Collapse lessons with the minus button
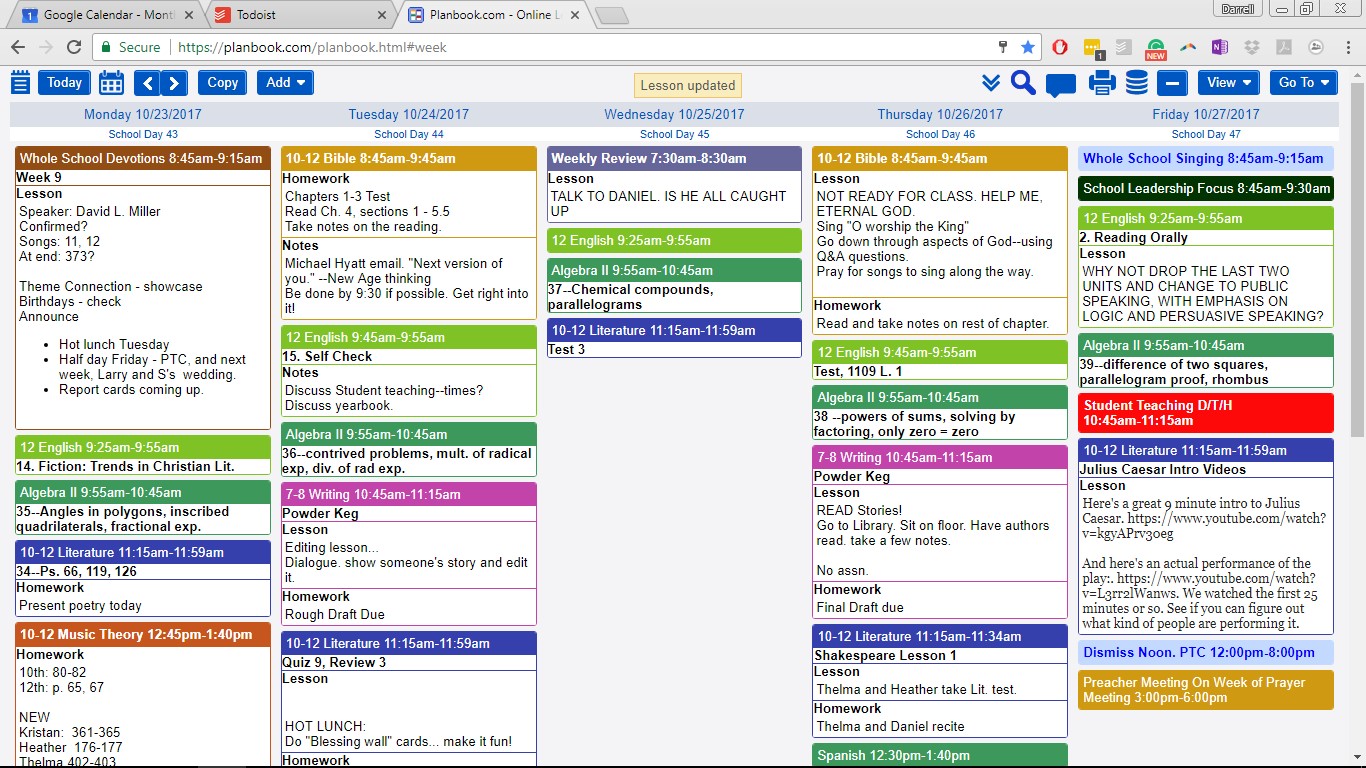The height and width of the screenshot is (768, 1366). tap(1174, 83)
